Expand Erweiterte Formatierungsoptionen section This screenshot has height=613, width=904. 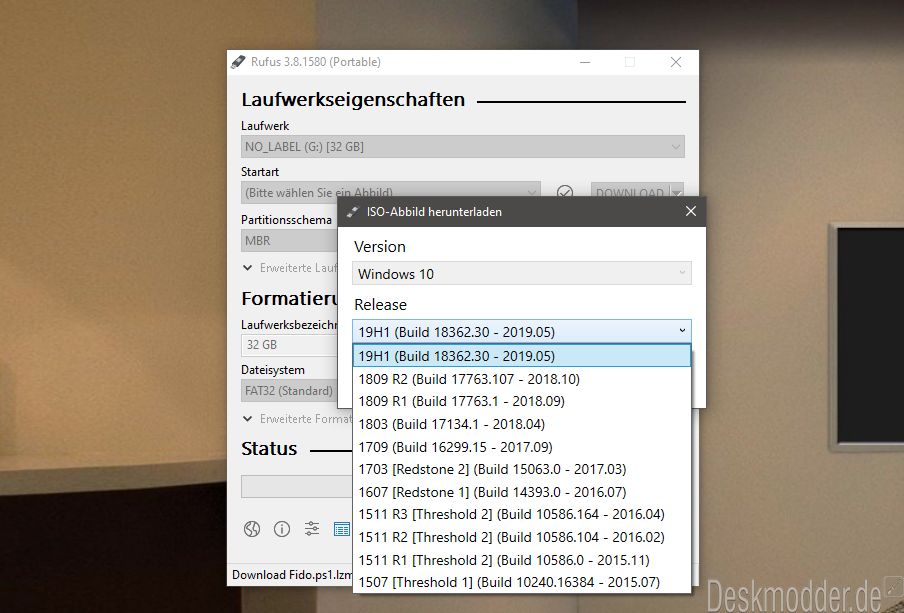(x=297, y=419)
